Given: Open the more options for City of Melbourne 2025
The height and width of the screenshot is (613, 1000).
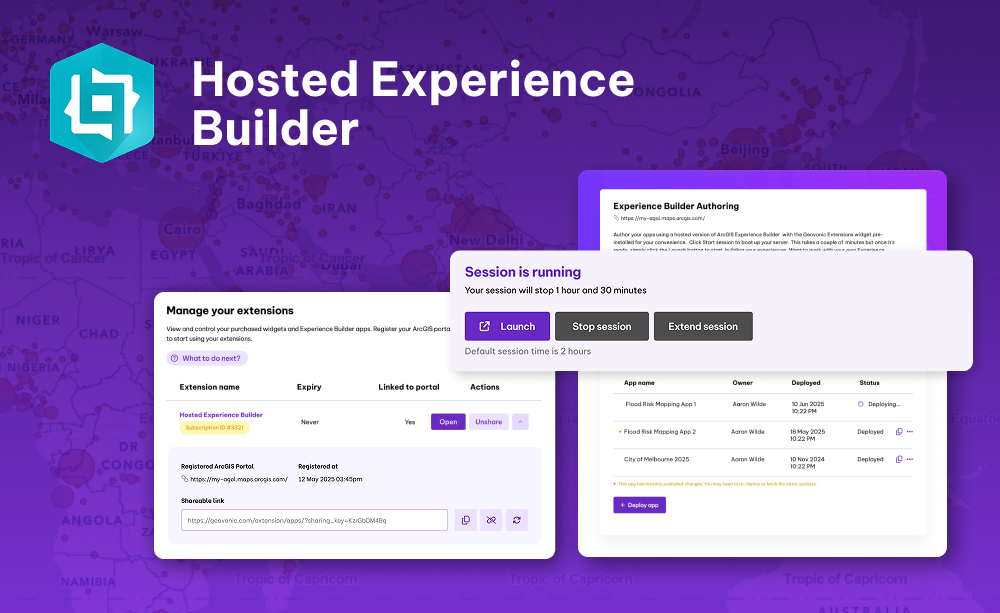Looking at the screenshot, I should pos(909,459).
